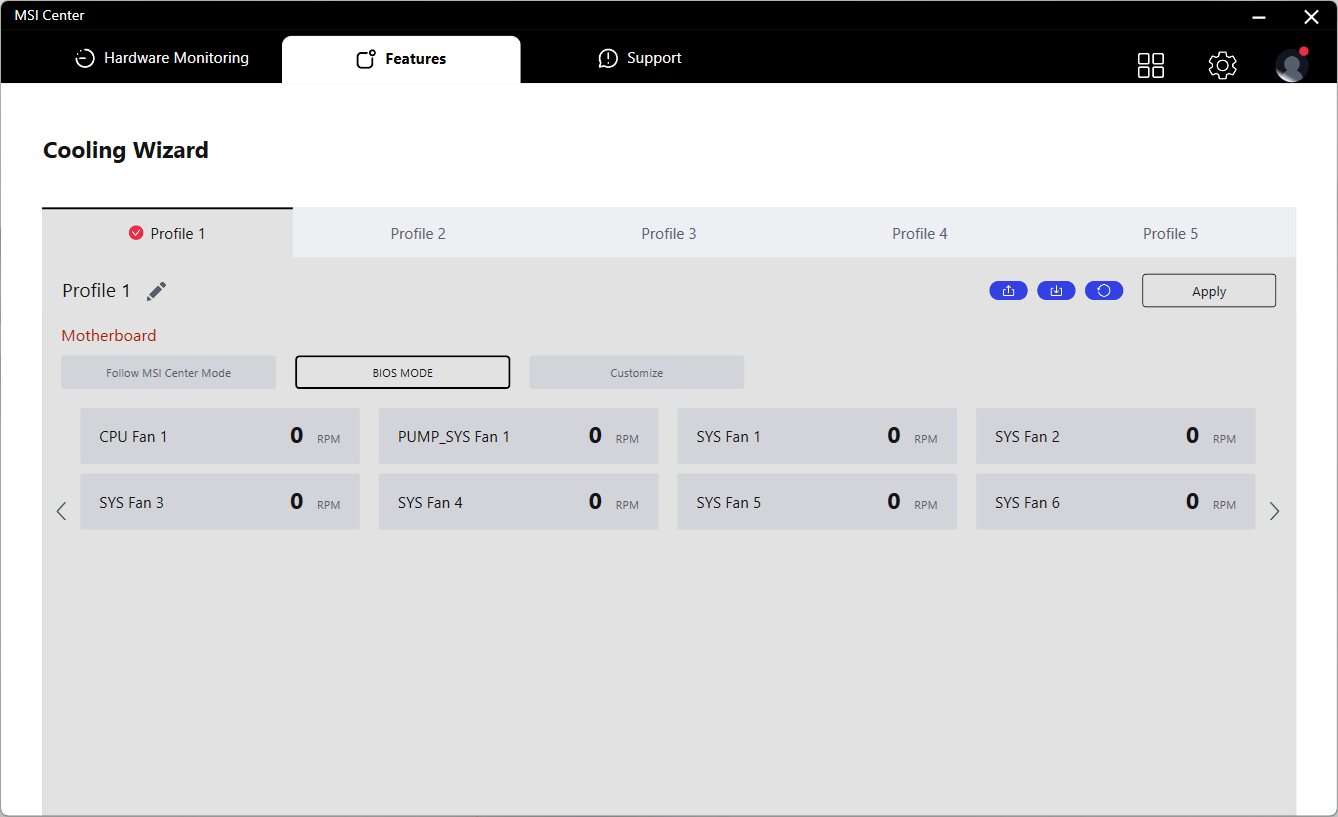Switch to the Hardware Monitoring tab
This screenshot has width=1338, height=817.
pyautogui.click(x=162, y=58)
